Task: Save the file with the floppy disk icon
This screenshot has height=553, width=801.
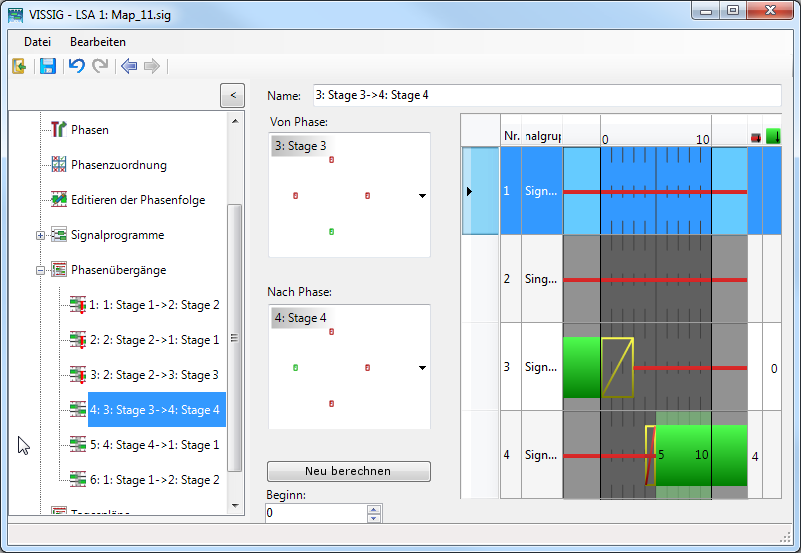Action: (47, 66)
